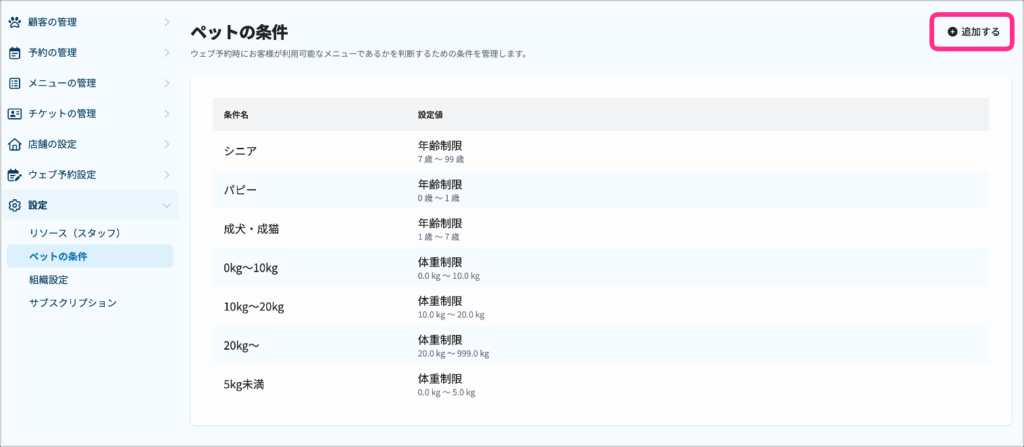Viewport: 1024px width, 447px height.
Task: Select the 0kg〜10kg condition row
Action: tap(601, 269)
